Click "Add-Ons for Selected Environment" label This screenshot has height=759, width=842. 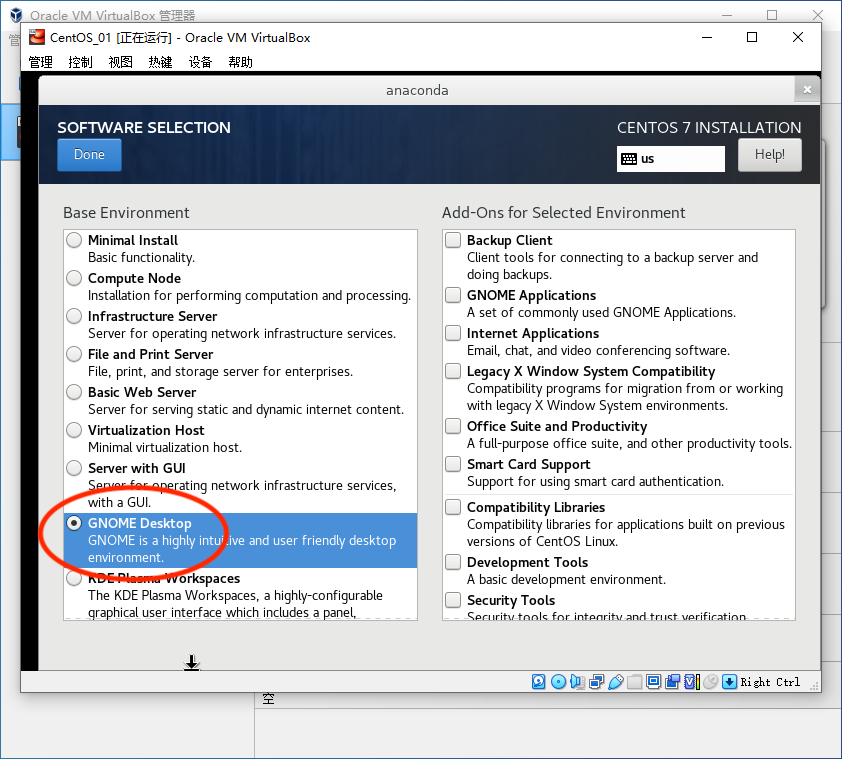(563, 213)
